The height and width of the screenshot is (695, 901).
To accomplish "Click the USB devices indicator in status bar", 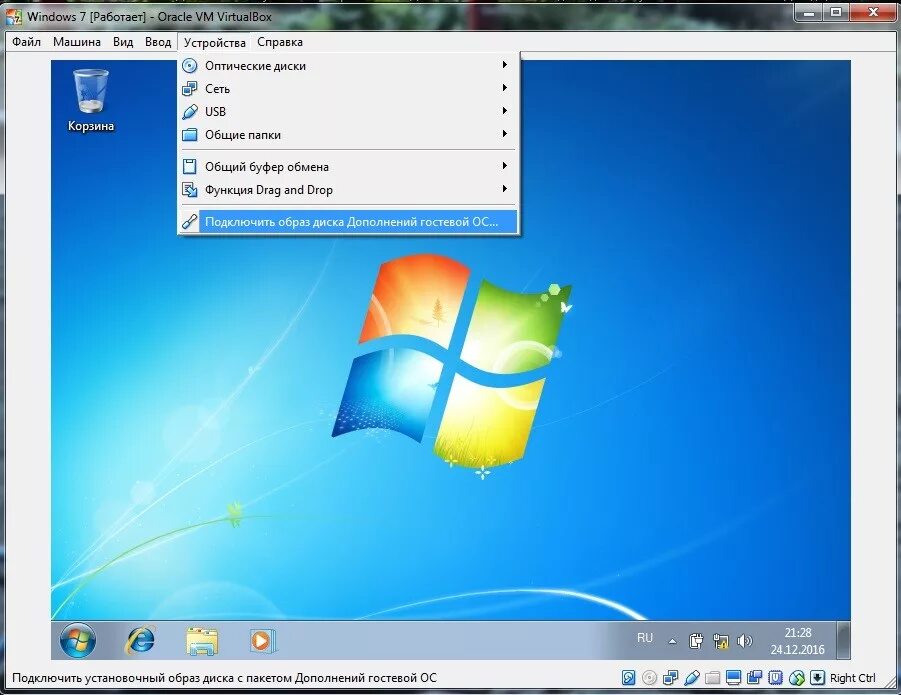I will (x=692, y=678).
